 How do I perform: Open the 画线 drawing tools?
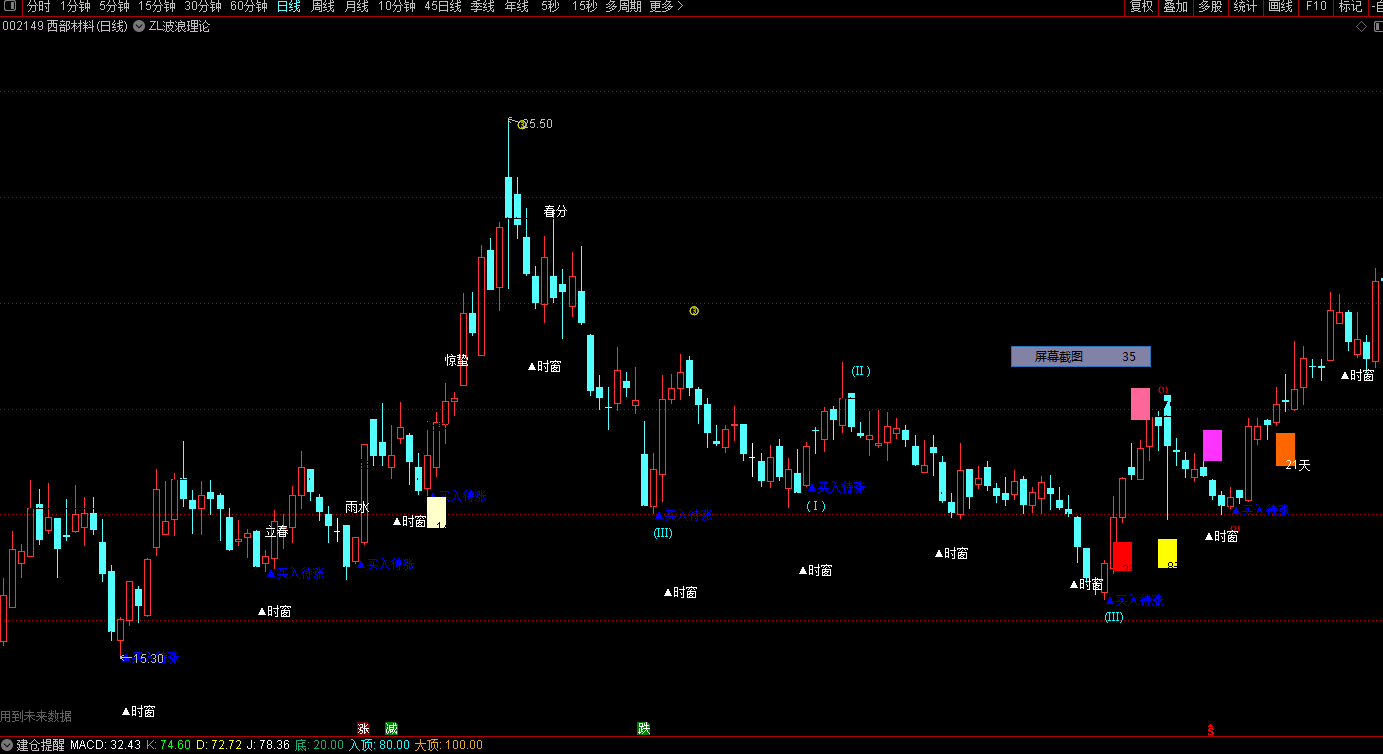pos(1280,6)
